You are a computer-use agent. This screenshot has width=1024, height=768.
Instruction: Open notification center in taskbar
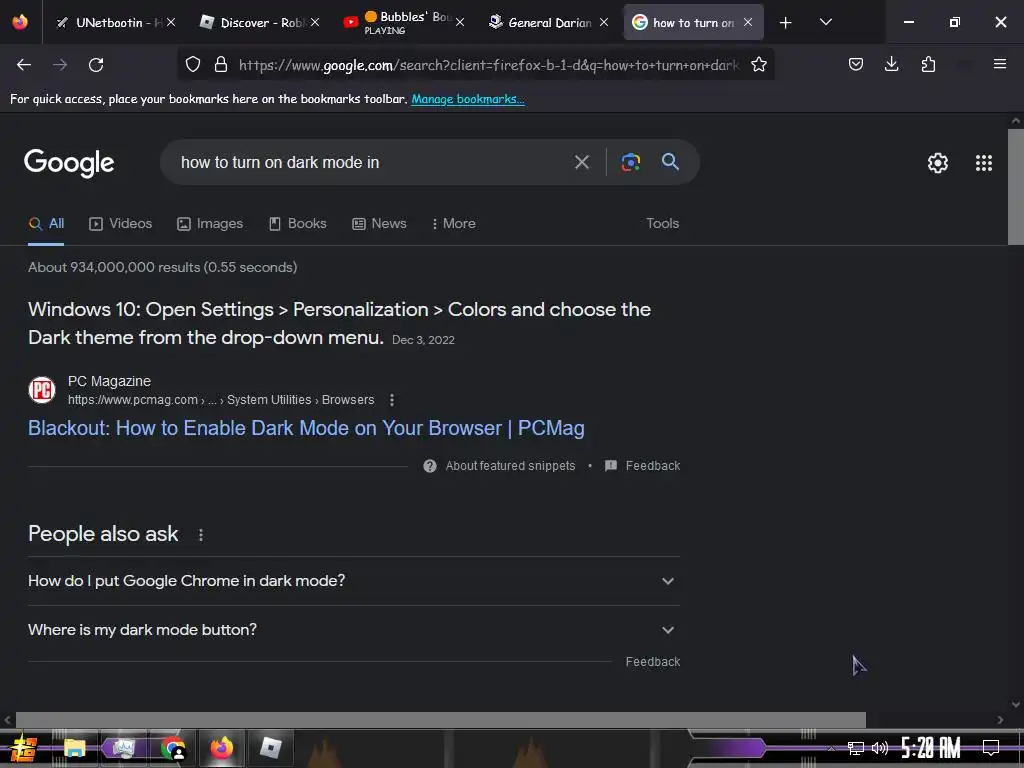pos(991,747)
